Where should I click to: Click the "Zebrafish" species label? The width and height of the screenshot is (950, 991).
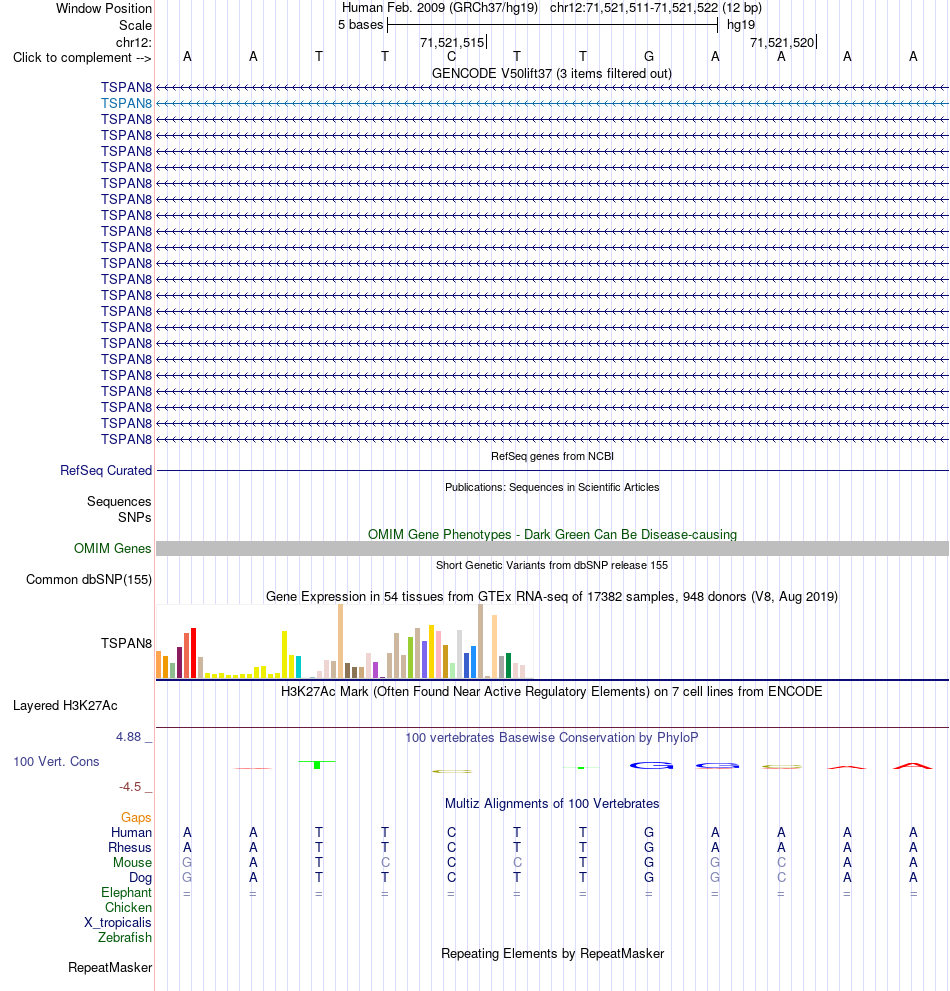pos(125,937)
